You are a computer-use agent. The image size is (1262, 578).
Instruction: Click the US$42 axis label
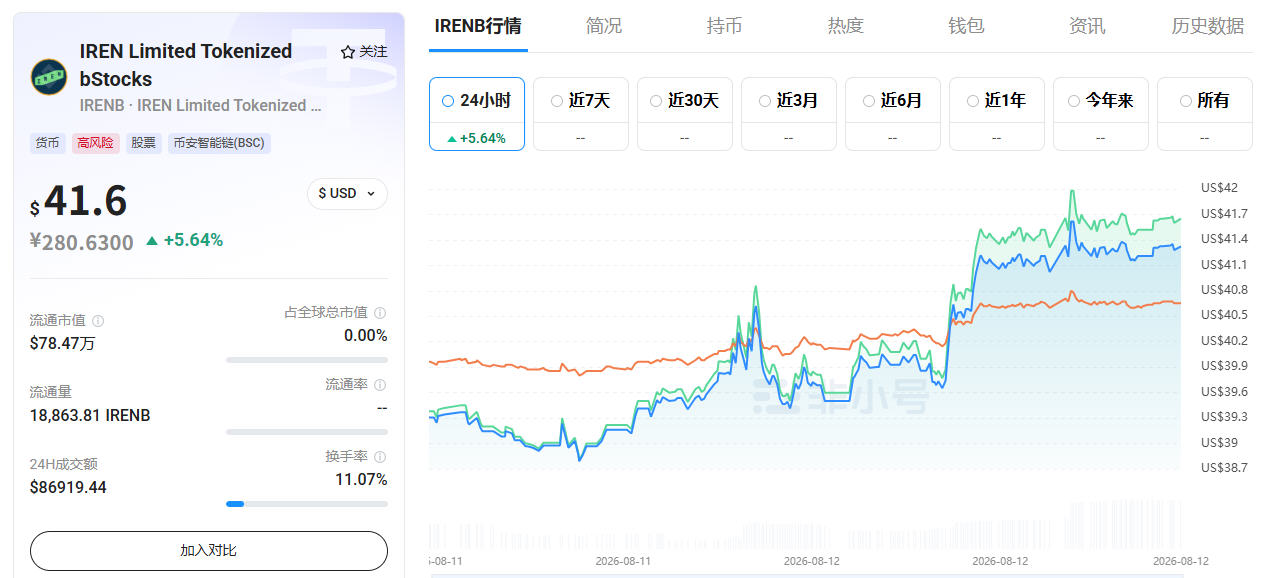[1217, 188]
